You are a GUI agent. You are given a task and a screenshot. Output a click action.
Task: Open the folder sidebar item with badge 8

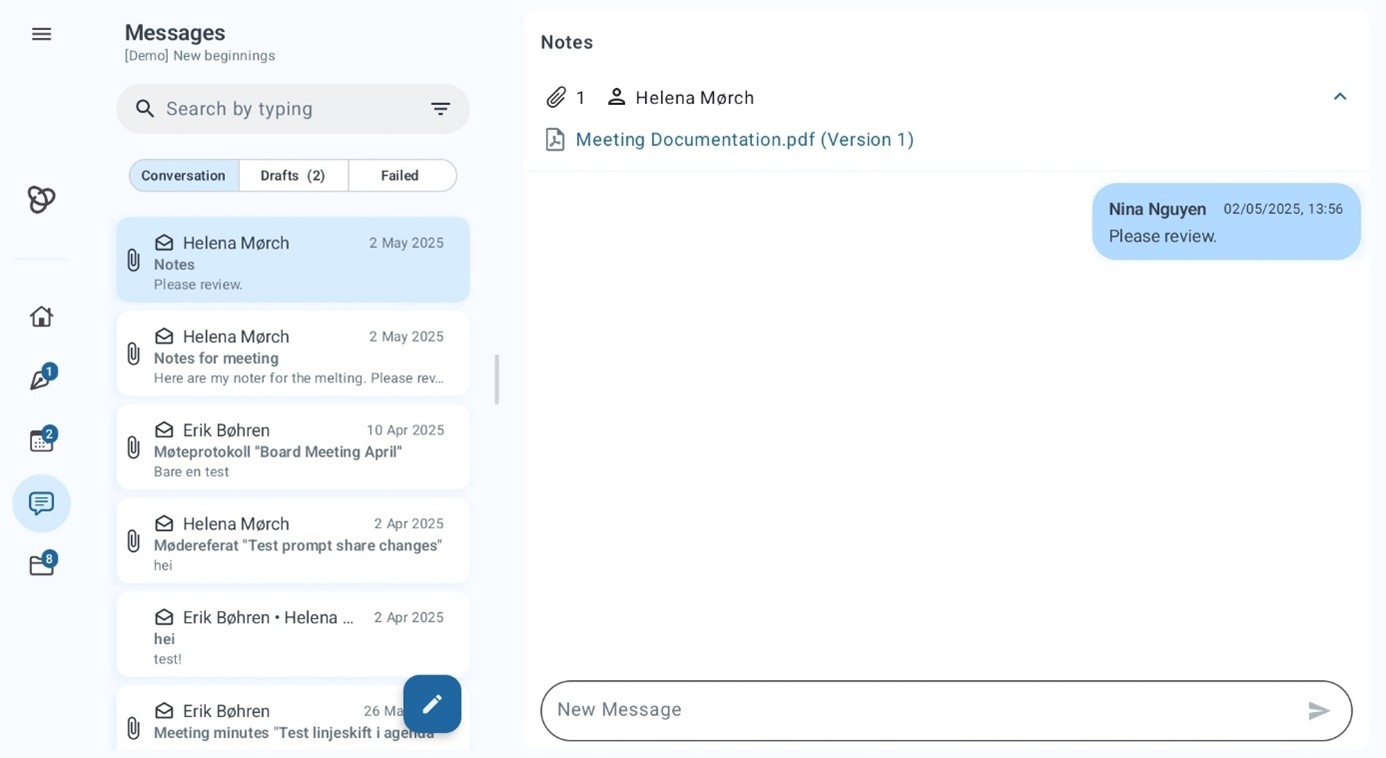click(x=41, y=565)
